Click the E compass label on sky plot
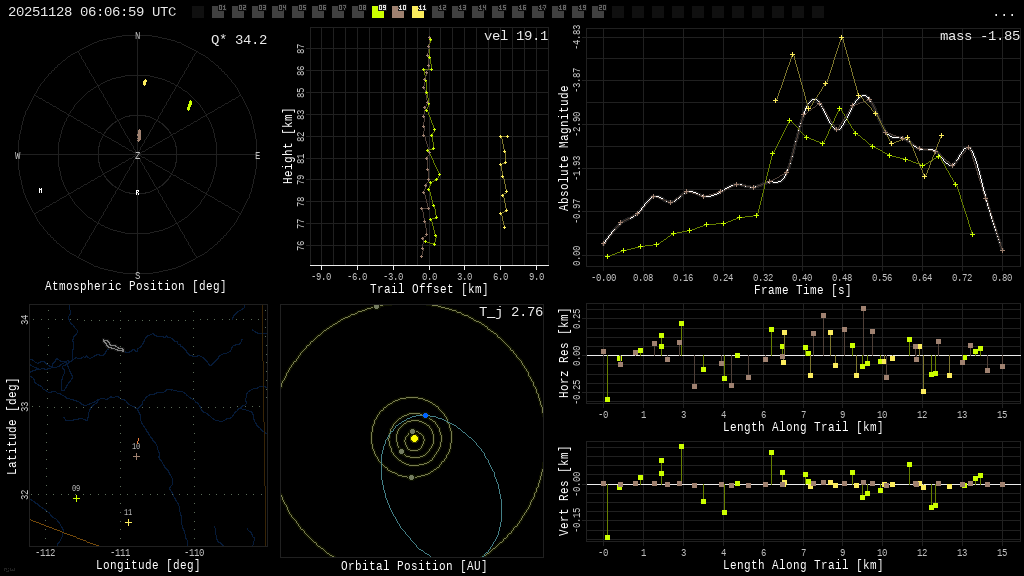The image size is (1024, 576). click(257, 156)
